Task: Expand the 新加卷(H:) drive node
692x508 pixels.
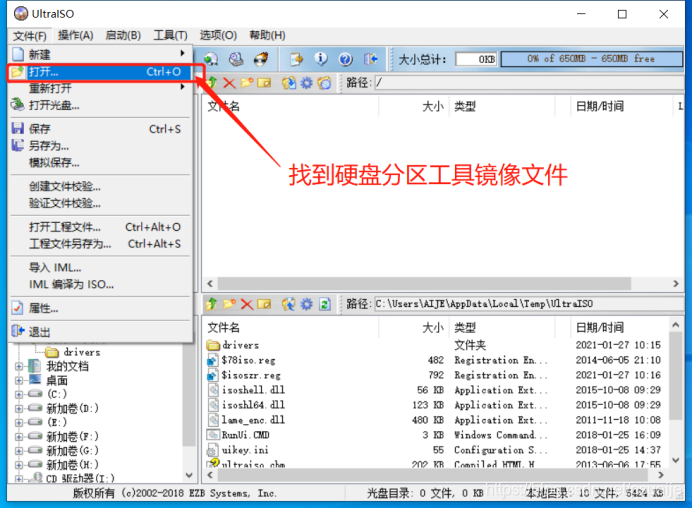Action: (x=19, y=465)
